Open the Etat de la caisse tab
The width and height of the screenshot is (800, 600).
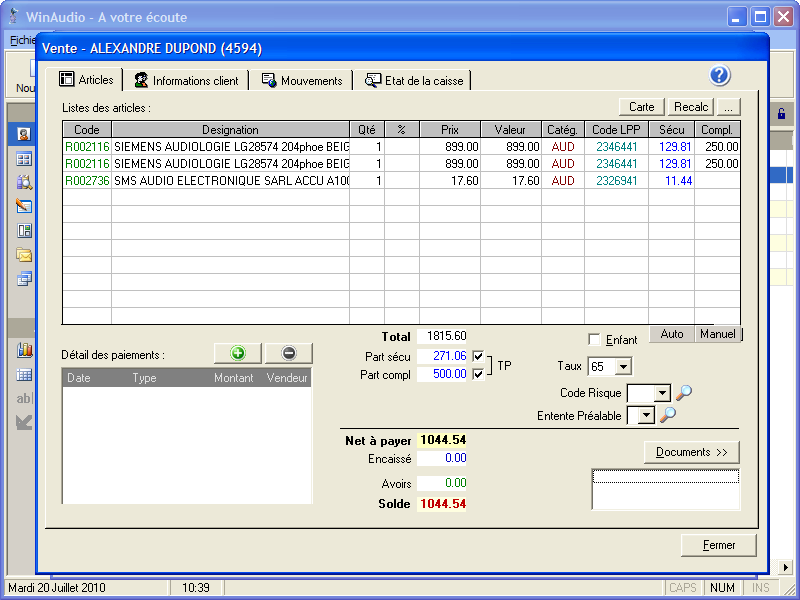(x=414, y=81)
